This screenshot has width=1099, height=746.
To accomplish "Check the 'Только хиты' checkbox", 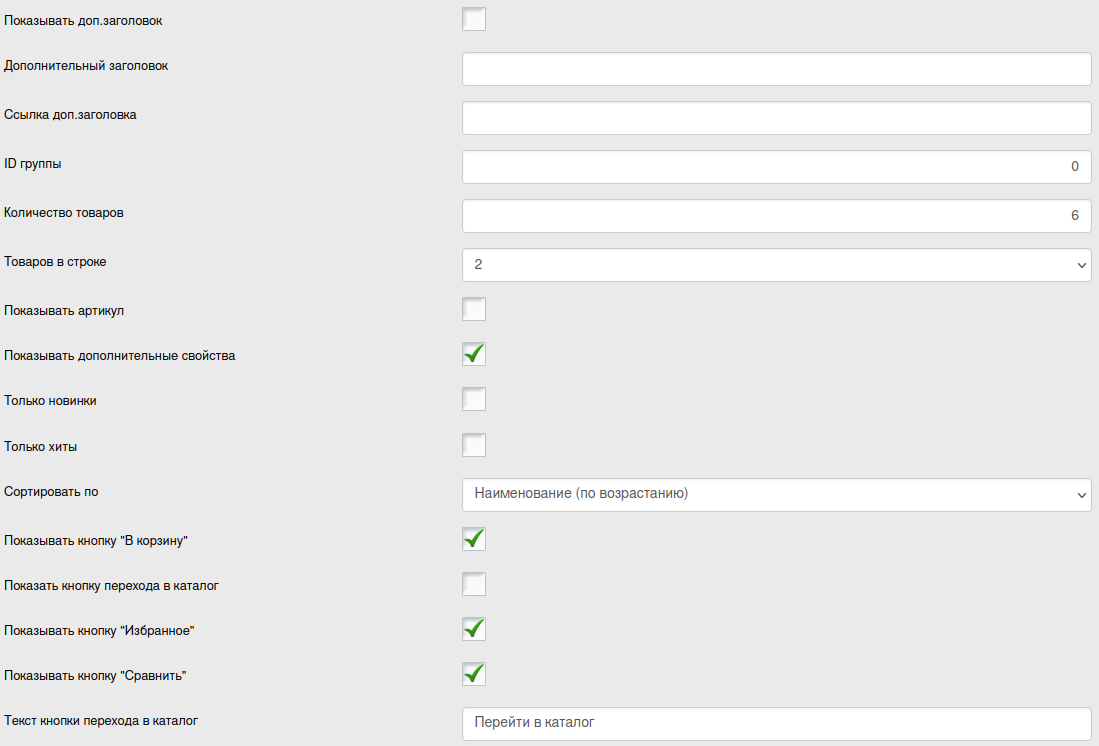I will point(474,445).
